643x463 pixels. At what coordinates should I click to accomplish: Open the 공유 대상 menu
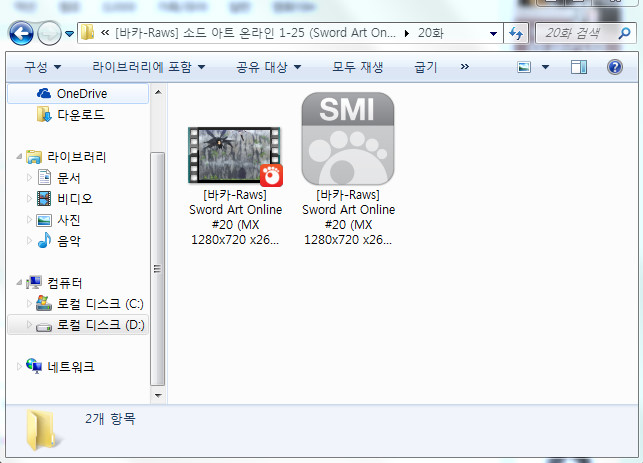[269, 67]
